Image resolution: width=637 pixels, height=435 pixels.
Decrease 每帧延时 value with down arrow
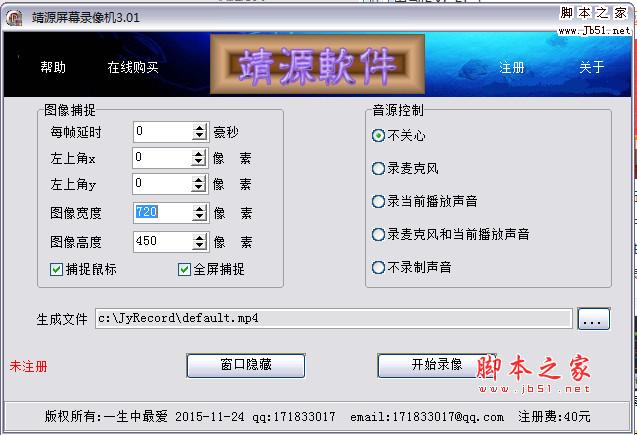pos(199,136)
